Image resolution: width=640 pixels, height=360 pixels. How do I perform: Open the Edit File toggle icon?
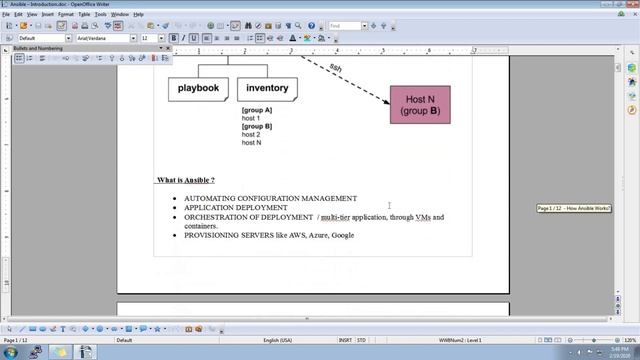(x=62, y=26)
